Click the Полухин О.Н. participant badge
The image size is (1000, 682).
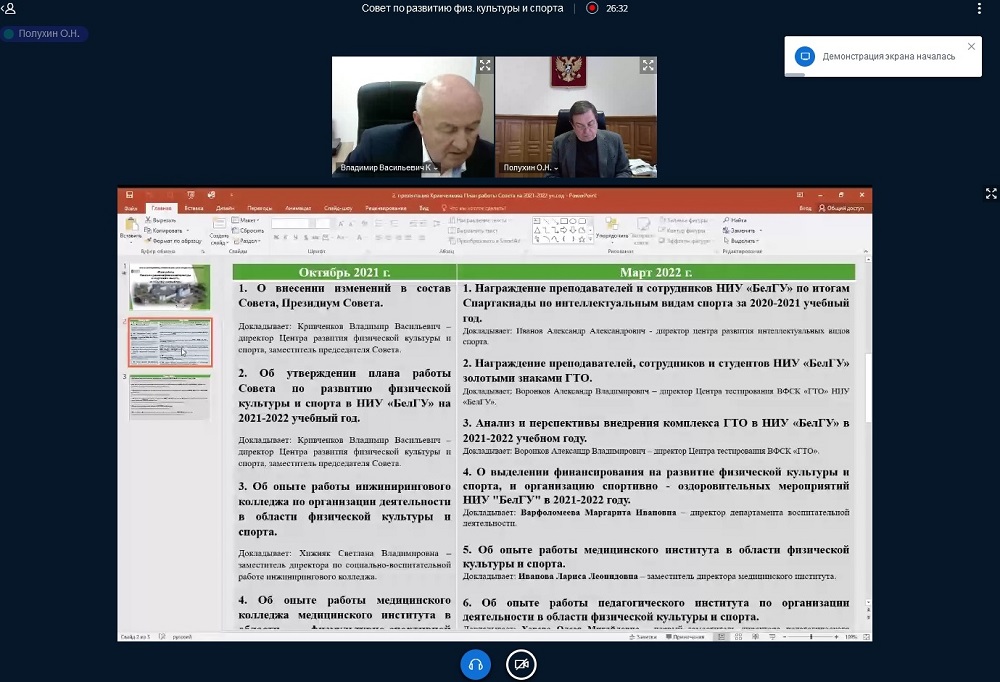pos(45,34)
